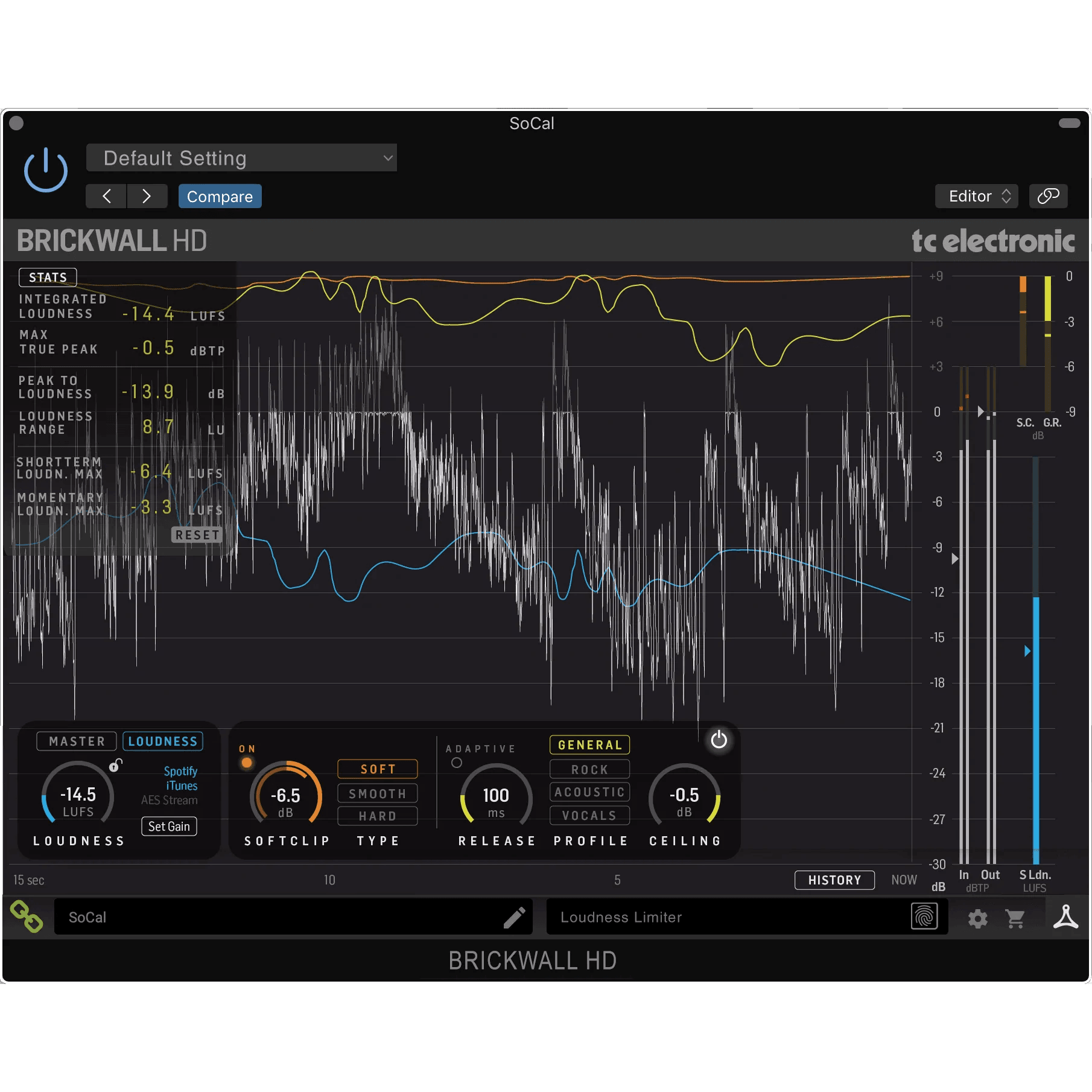Click the next preset arrow
1092x1092 pixels.
coord(147,196)
